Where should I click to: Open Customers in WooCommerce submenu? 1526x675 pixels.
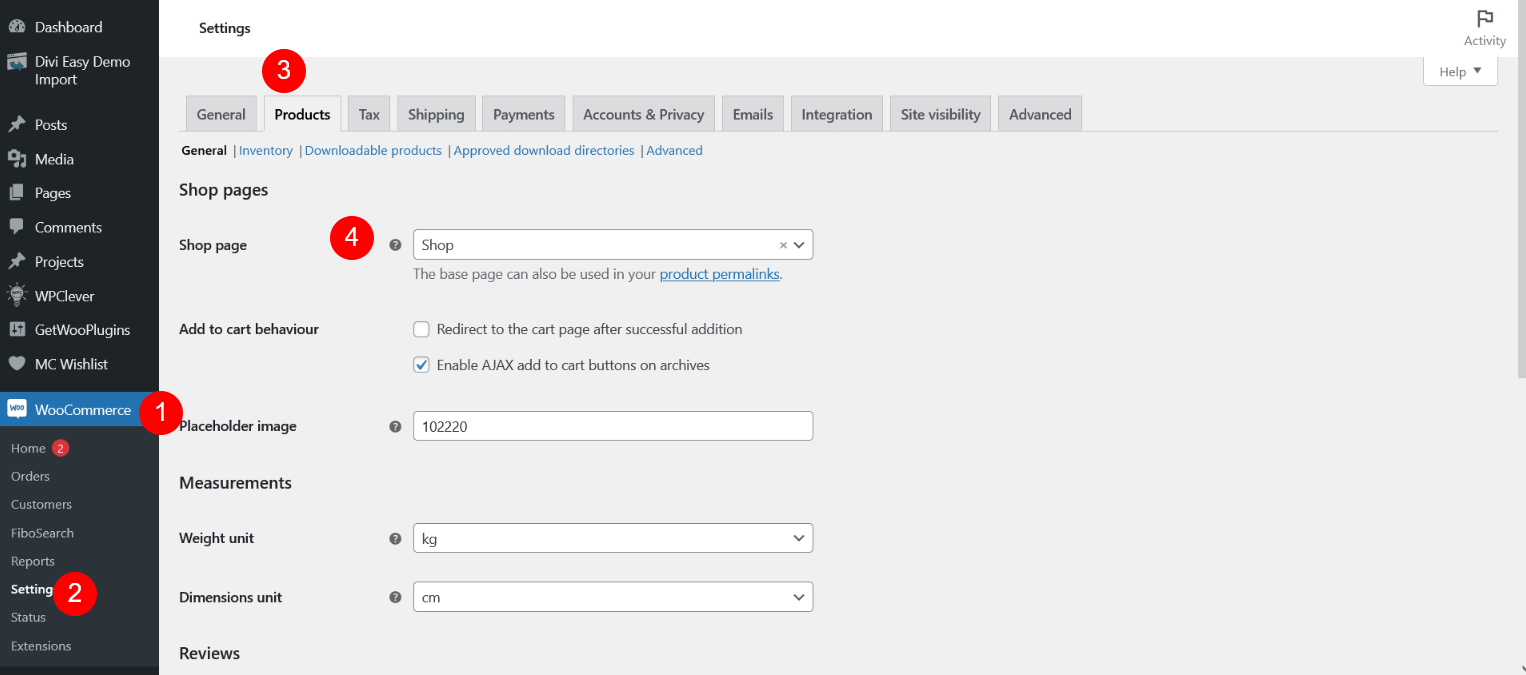[41, 504]
